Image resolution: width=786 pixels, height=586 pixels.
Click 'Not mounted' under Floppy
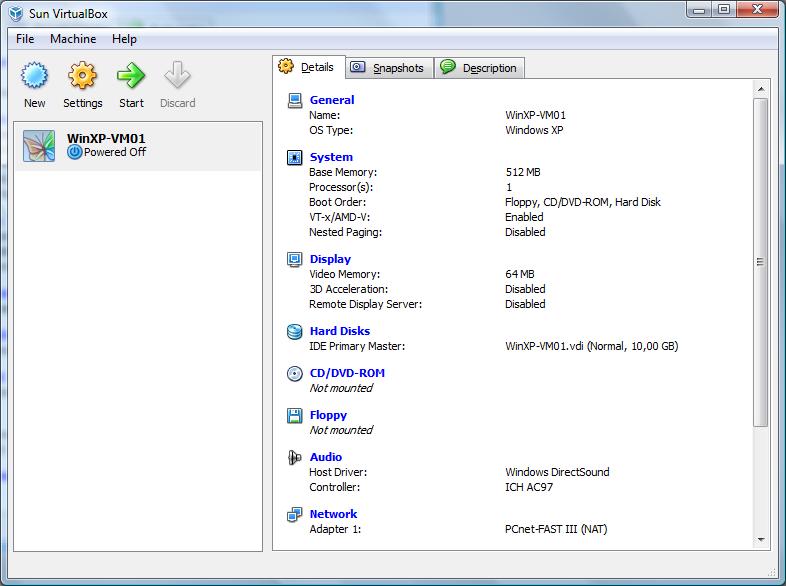(341, 430)
